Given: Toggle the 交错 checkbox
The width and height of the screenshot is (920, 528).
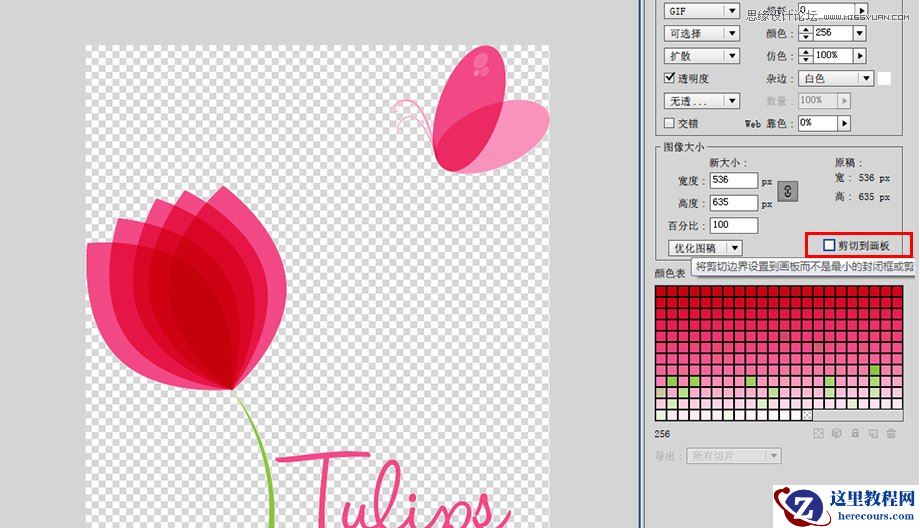Looking at the screenshot, I should pyautogui.click(x=670, y=123).
